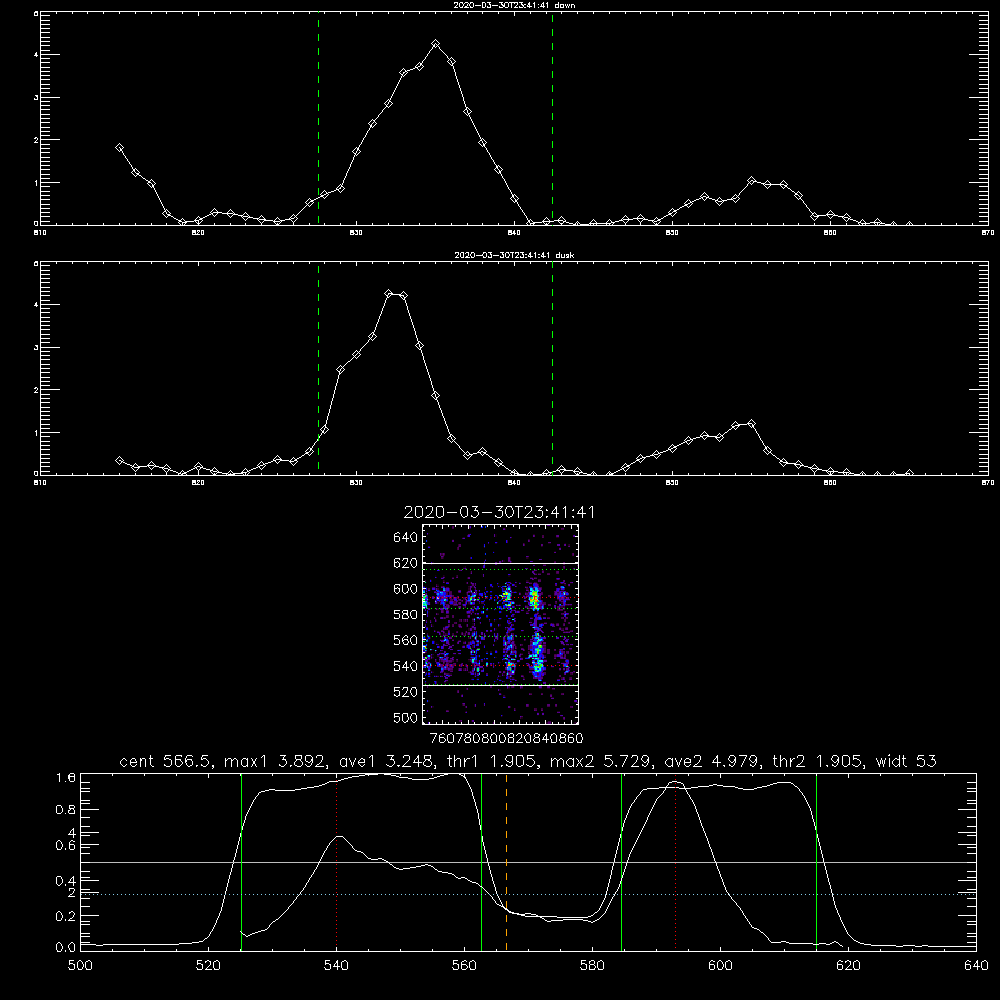The width and height of the screenshot is (1000, 1000).
Task: Click the blue dotted threshold line in bottom plot
Action: 528,895
